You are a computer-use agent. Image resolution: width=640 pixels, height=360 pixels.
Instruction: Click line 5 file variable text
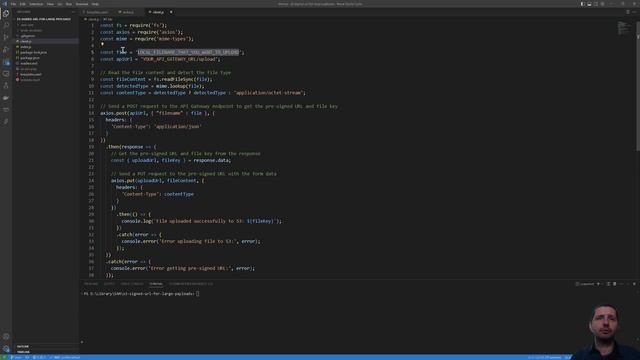(122, 52)
